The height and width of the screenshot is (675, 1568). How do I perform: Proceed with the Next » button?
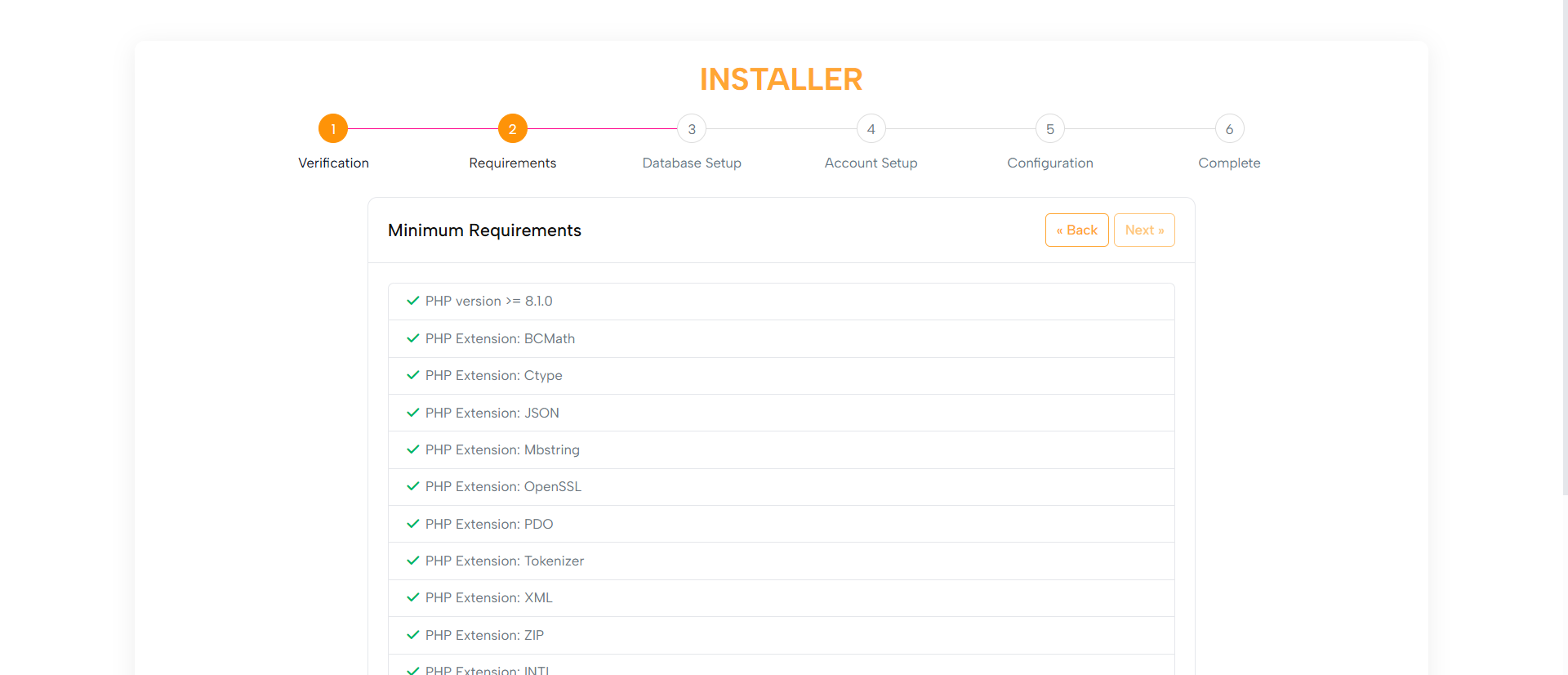tap(1144, 230)
